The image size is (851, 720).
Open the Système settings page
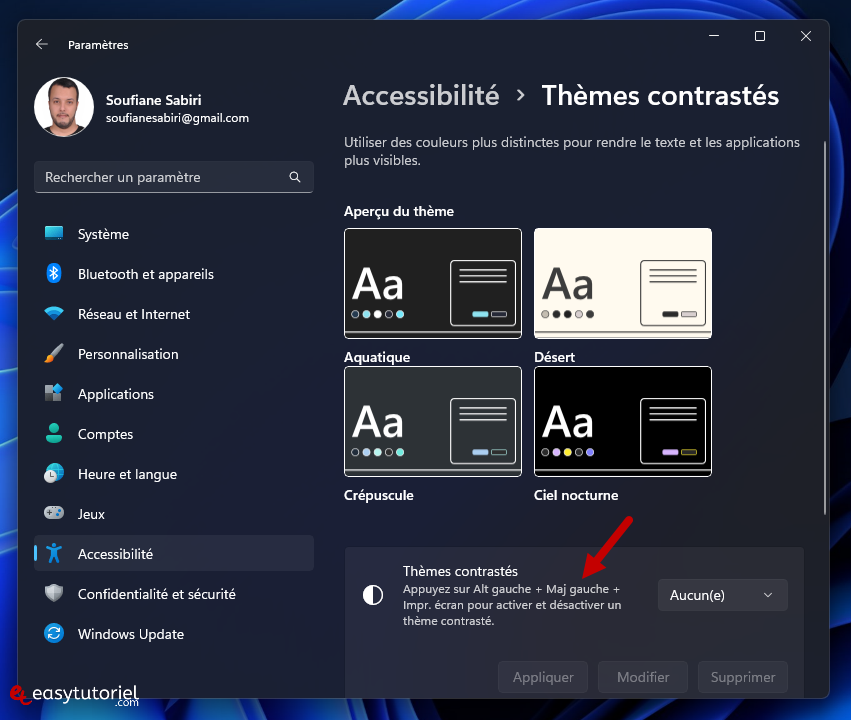(x=174, y=234)
